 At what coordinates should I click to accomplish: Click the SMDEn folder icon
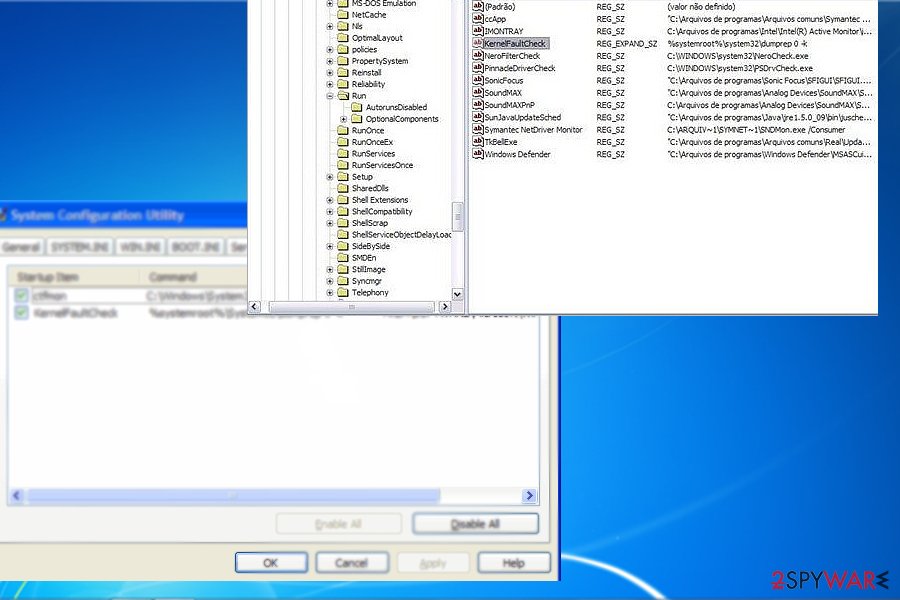pos(343,257)
